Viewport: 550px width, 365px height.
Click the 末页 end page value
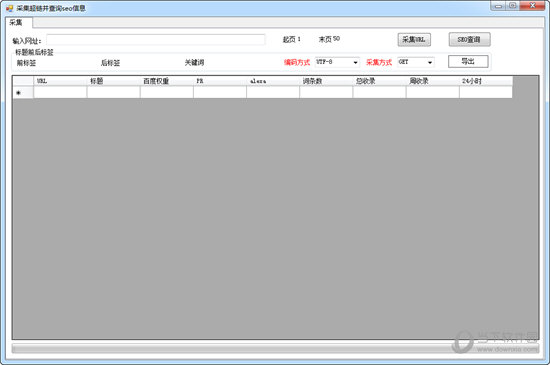(x=336, y=39)
